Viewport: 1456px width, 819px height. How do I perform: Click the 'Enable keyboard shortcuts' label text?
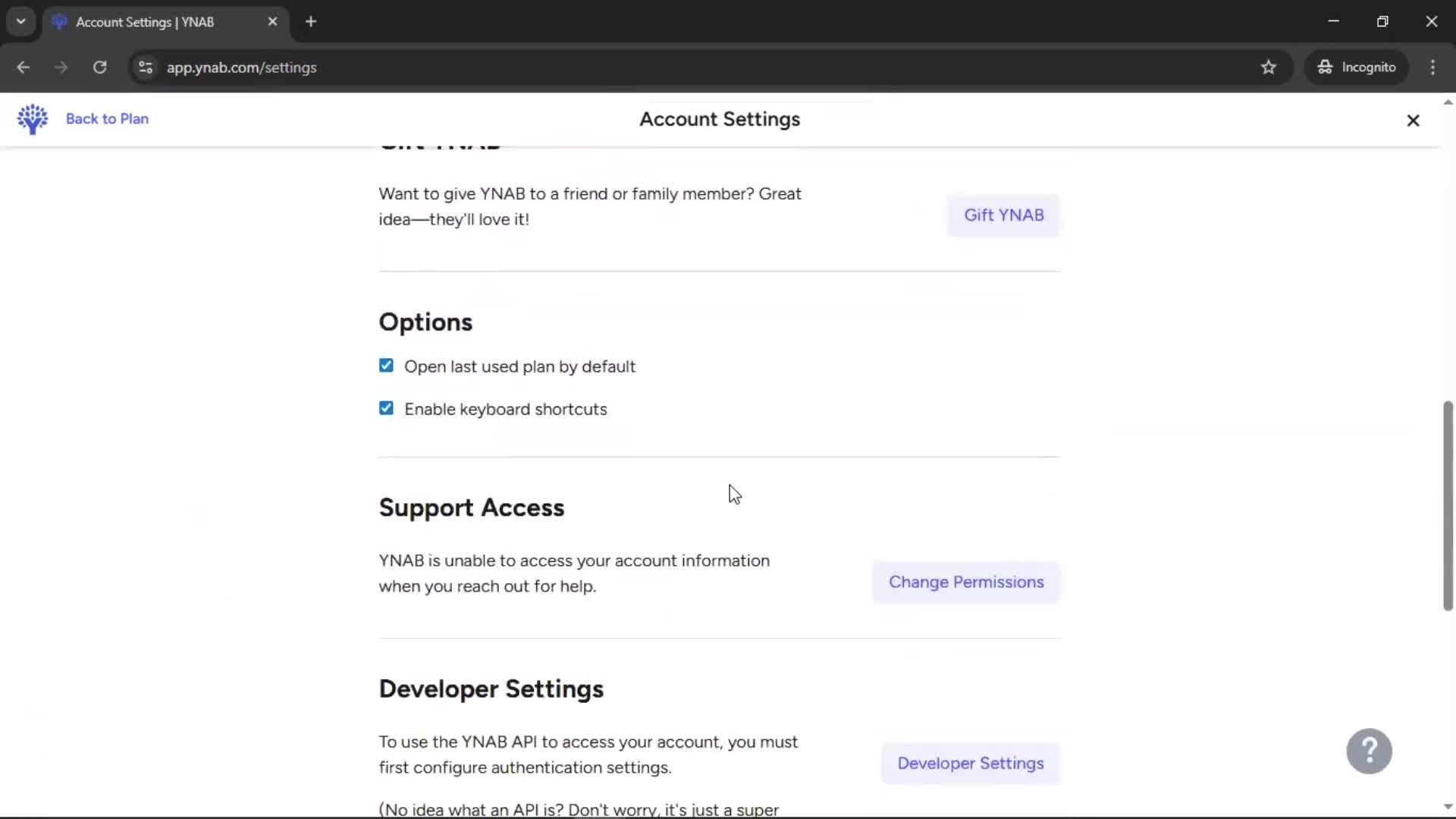tap(506, 409)
